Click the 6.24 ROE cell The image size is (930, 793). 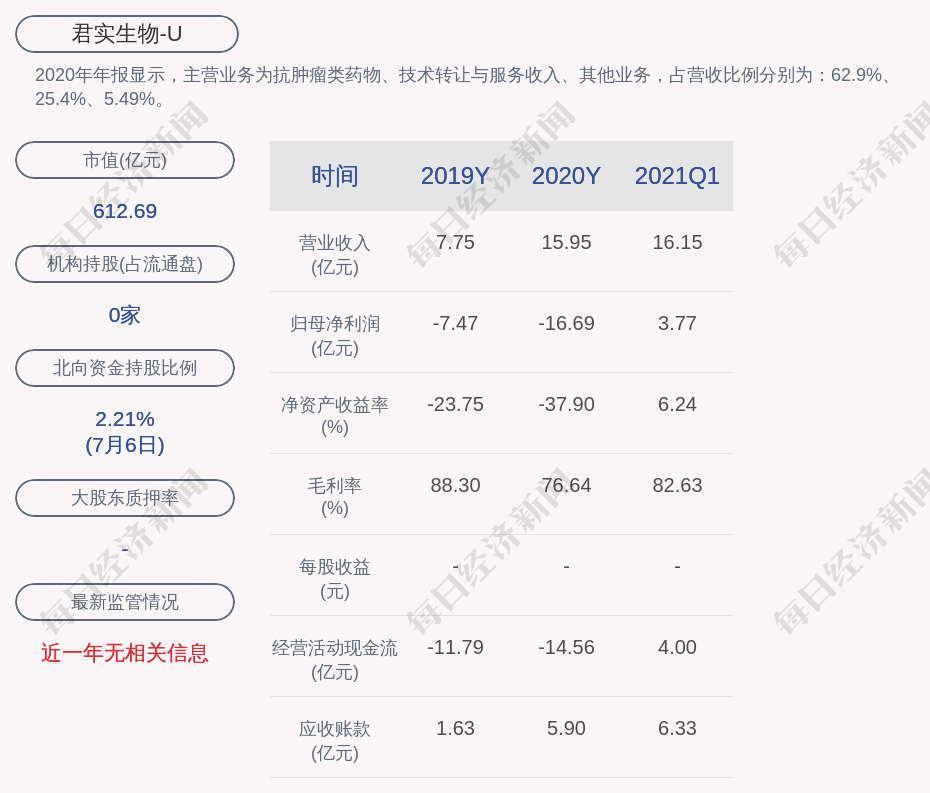coord(677,404)
